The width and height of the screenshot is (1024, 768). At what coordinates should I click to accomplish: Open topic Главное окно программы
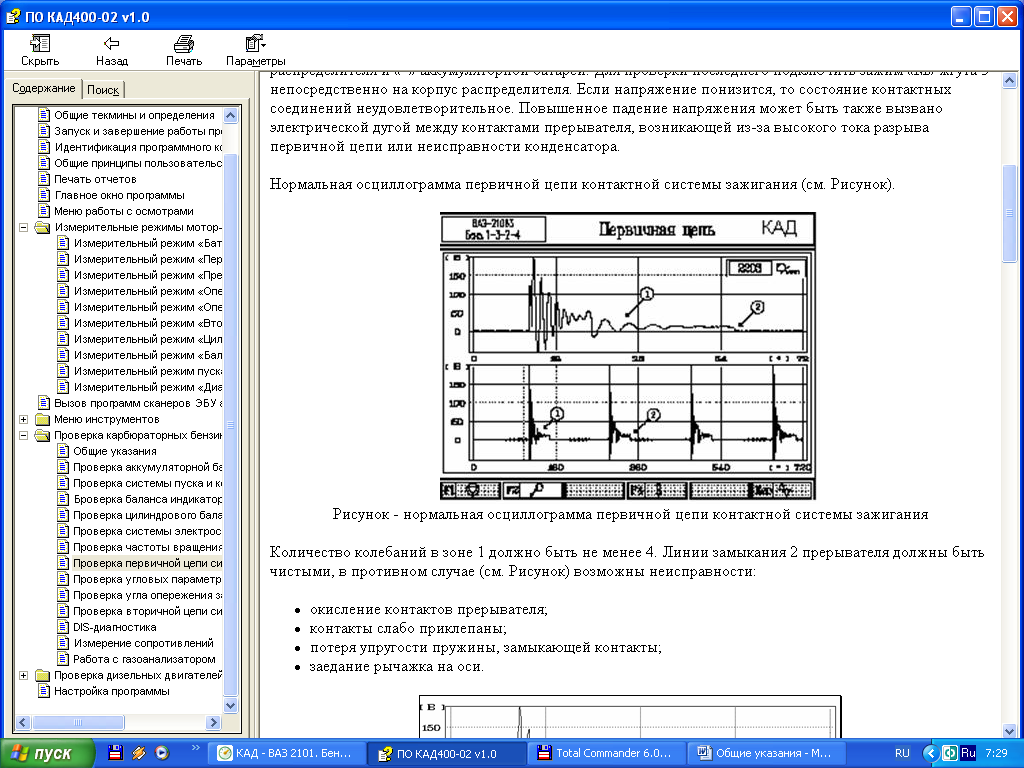[x=120, y=195]
